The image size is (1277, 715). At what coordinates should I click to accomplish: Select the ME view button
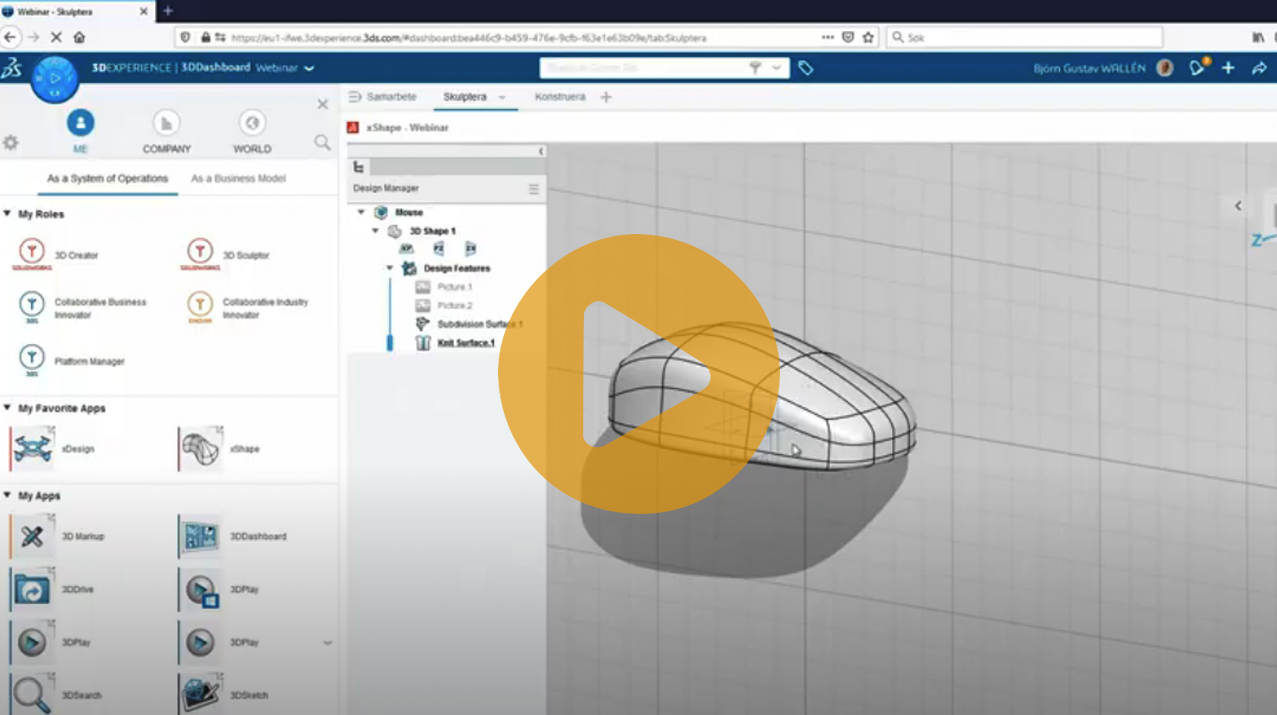[80, 123]
